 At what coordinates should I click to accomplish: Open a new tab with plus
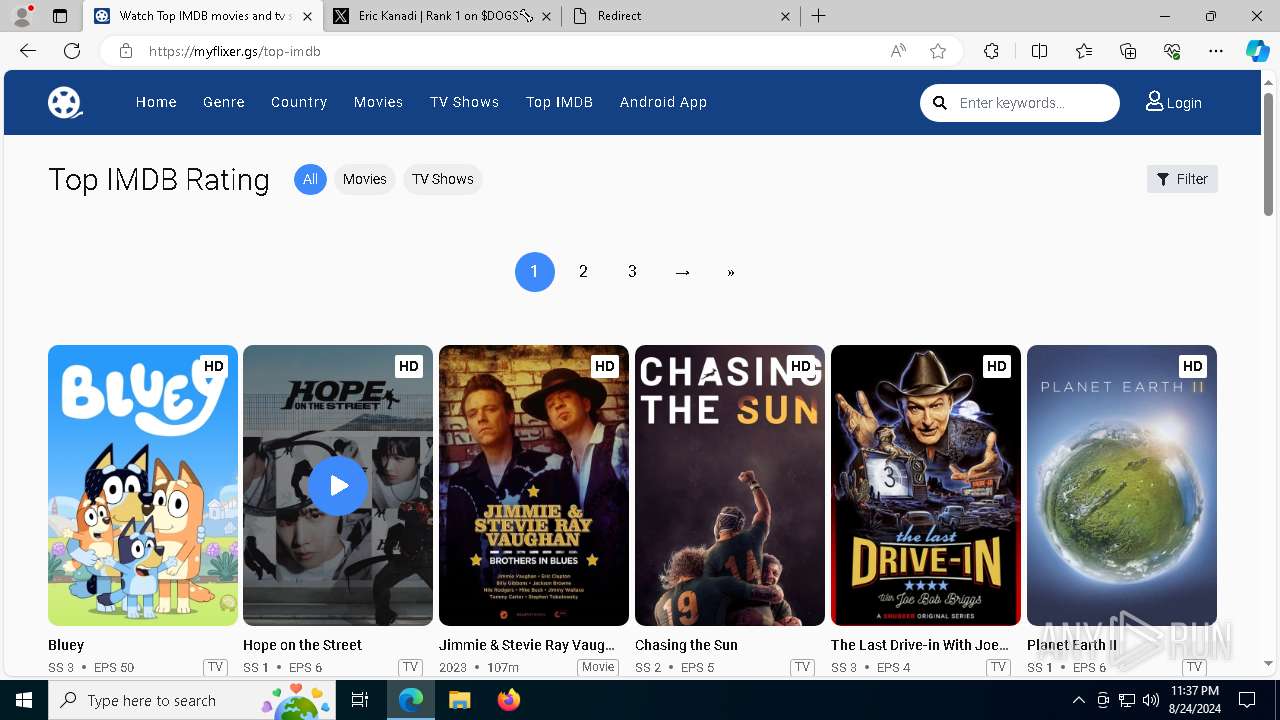tap(819, 16)
